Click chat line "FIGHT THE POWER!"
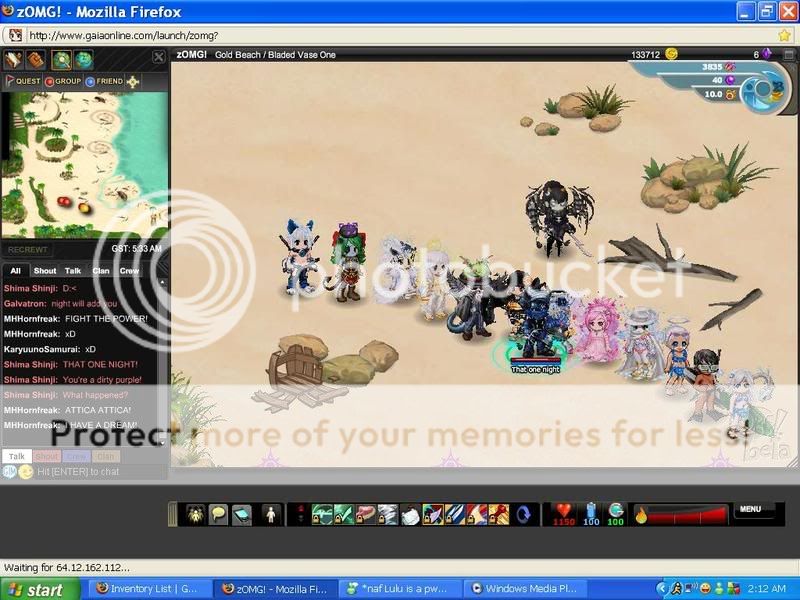The height and width of the screenshot is (600, 800). [x=106, y=319]
